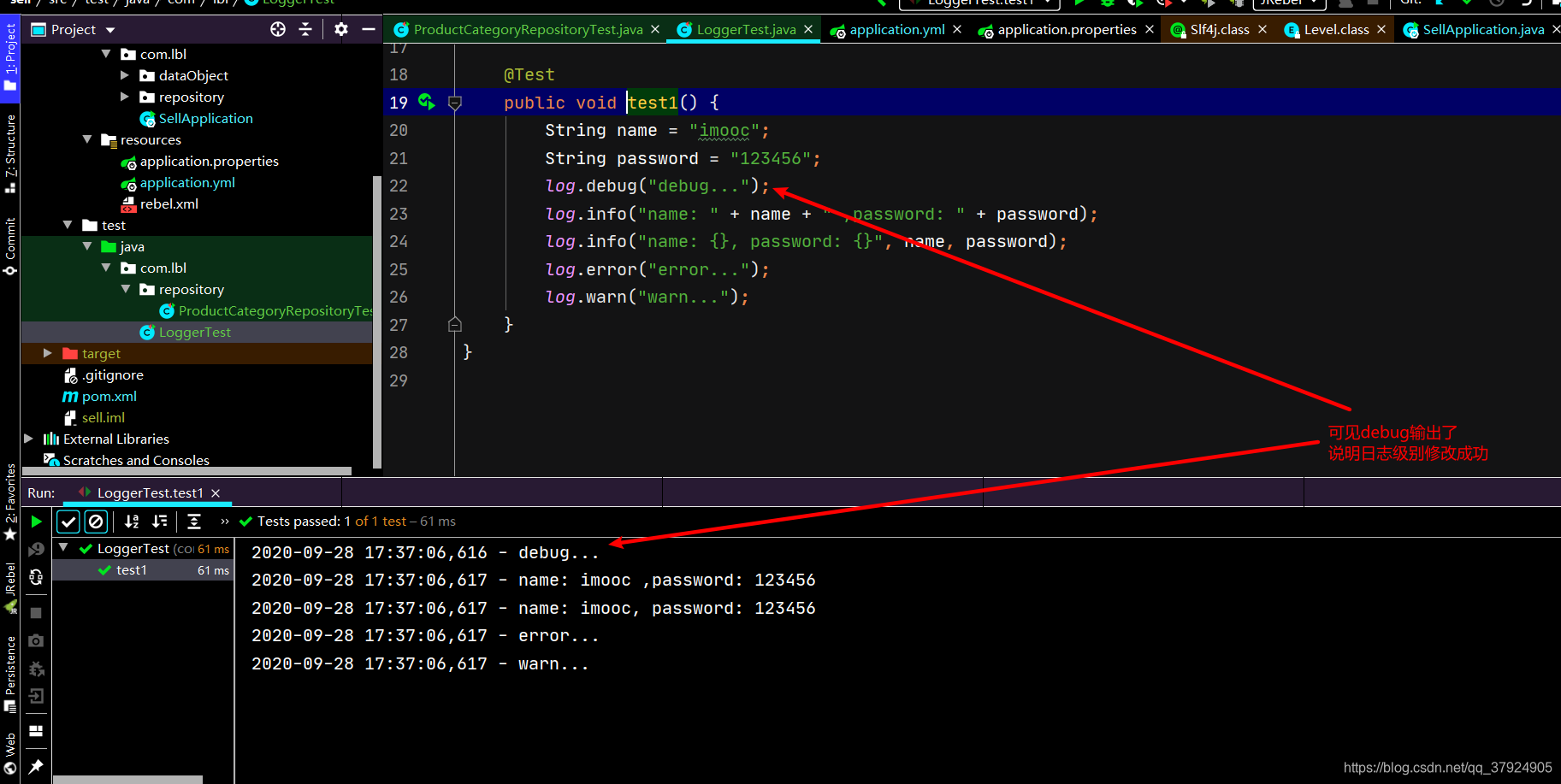Close the Level.class tab

click(1381, 30)
